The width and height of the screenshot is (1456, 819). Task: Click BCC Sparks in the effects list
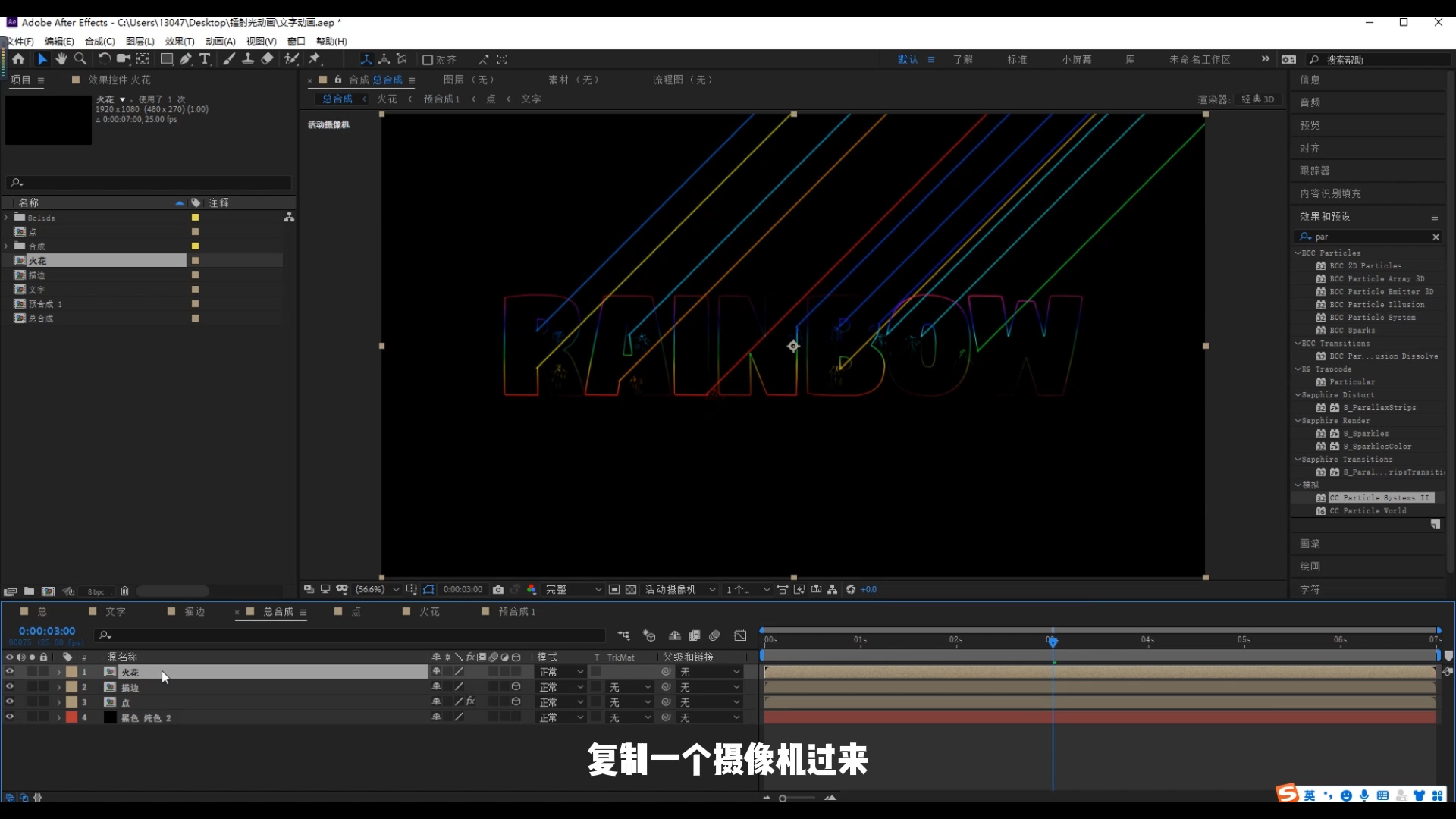[x=1351, y=331]
